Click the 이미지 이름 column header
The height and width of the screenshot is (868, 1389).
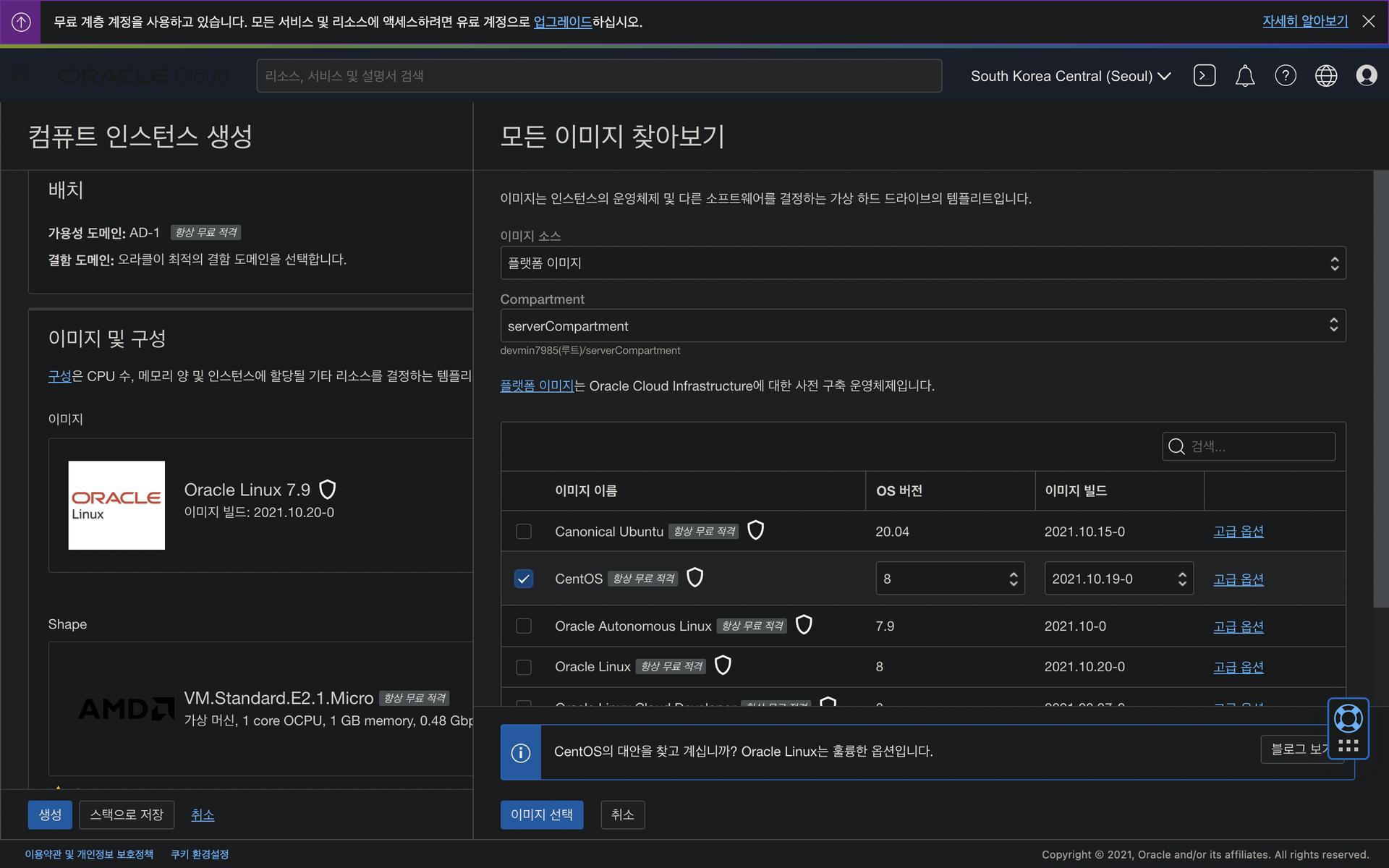(x=585, y=491)
